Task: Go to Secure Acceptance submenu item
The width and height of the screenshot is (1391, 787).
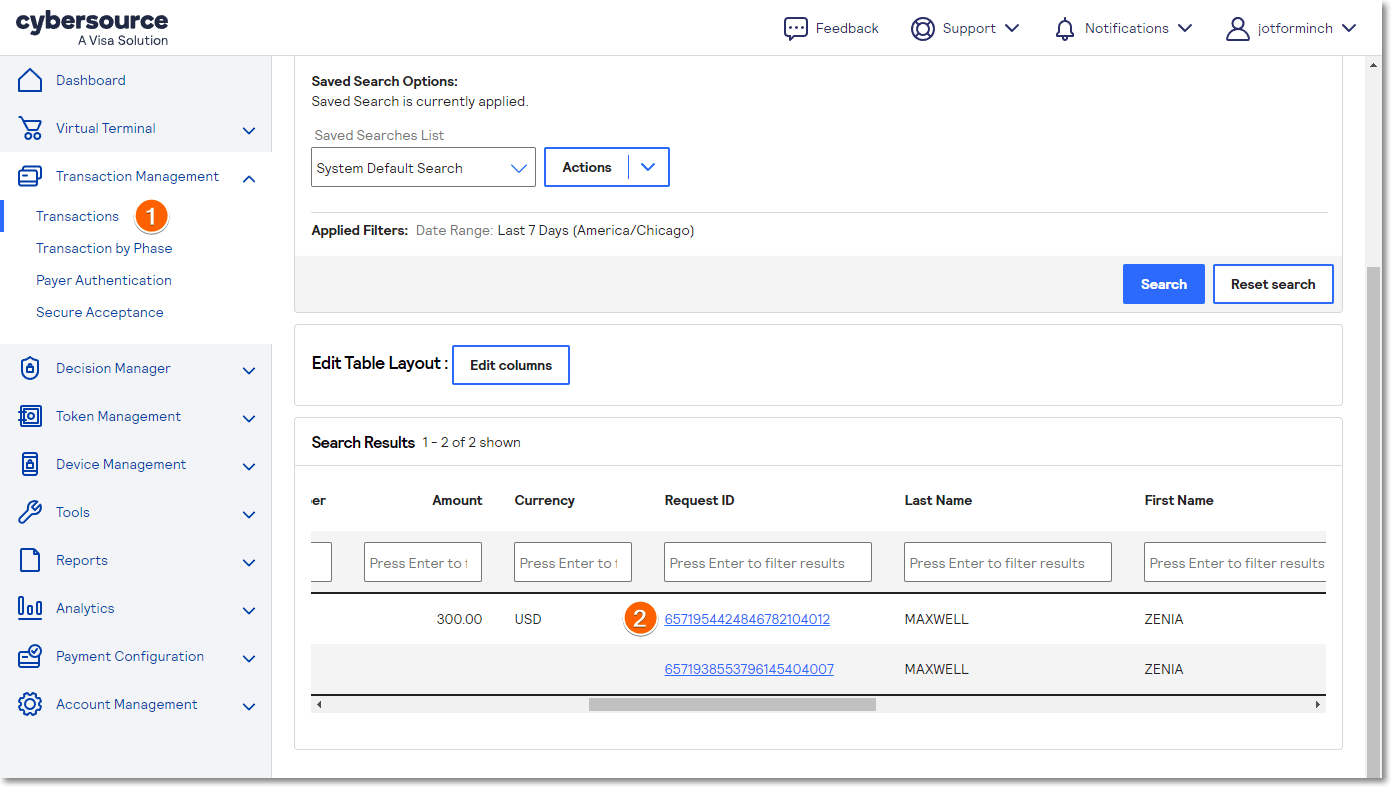Action: (99, 312)
